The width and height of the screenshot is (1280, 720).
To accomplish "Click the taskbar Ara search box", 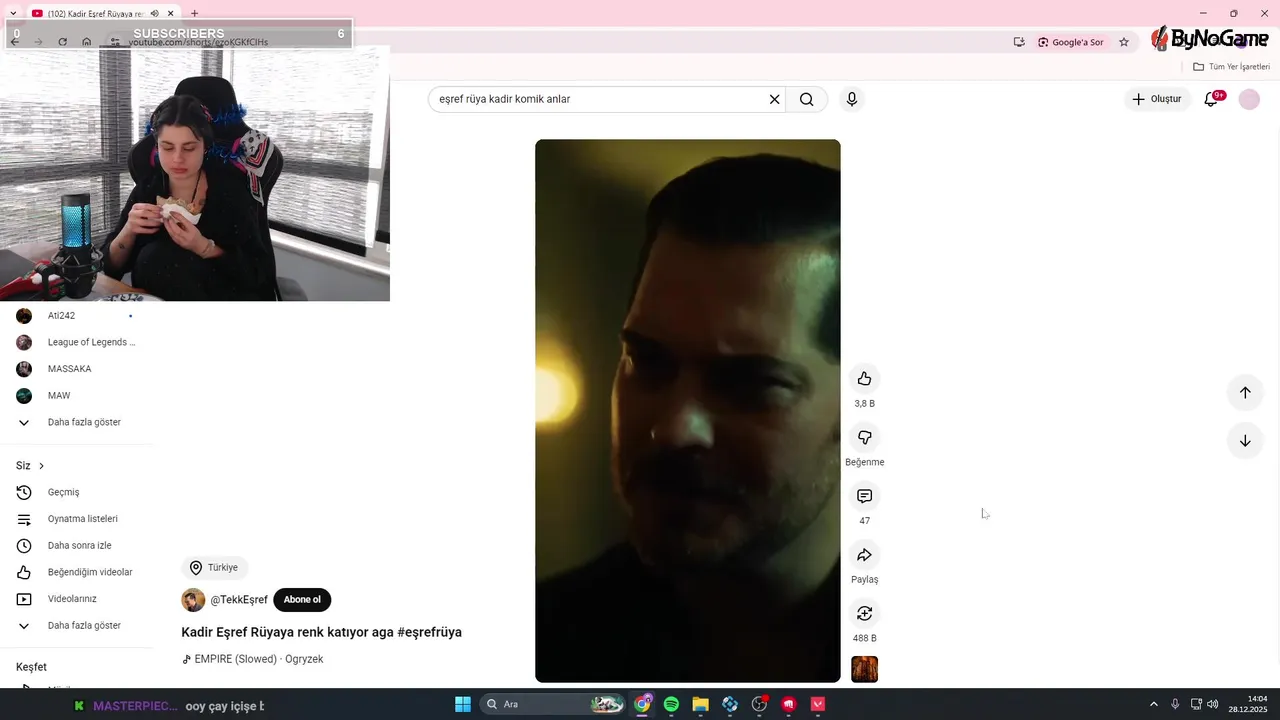I will point(553,704).
